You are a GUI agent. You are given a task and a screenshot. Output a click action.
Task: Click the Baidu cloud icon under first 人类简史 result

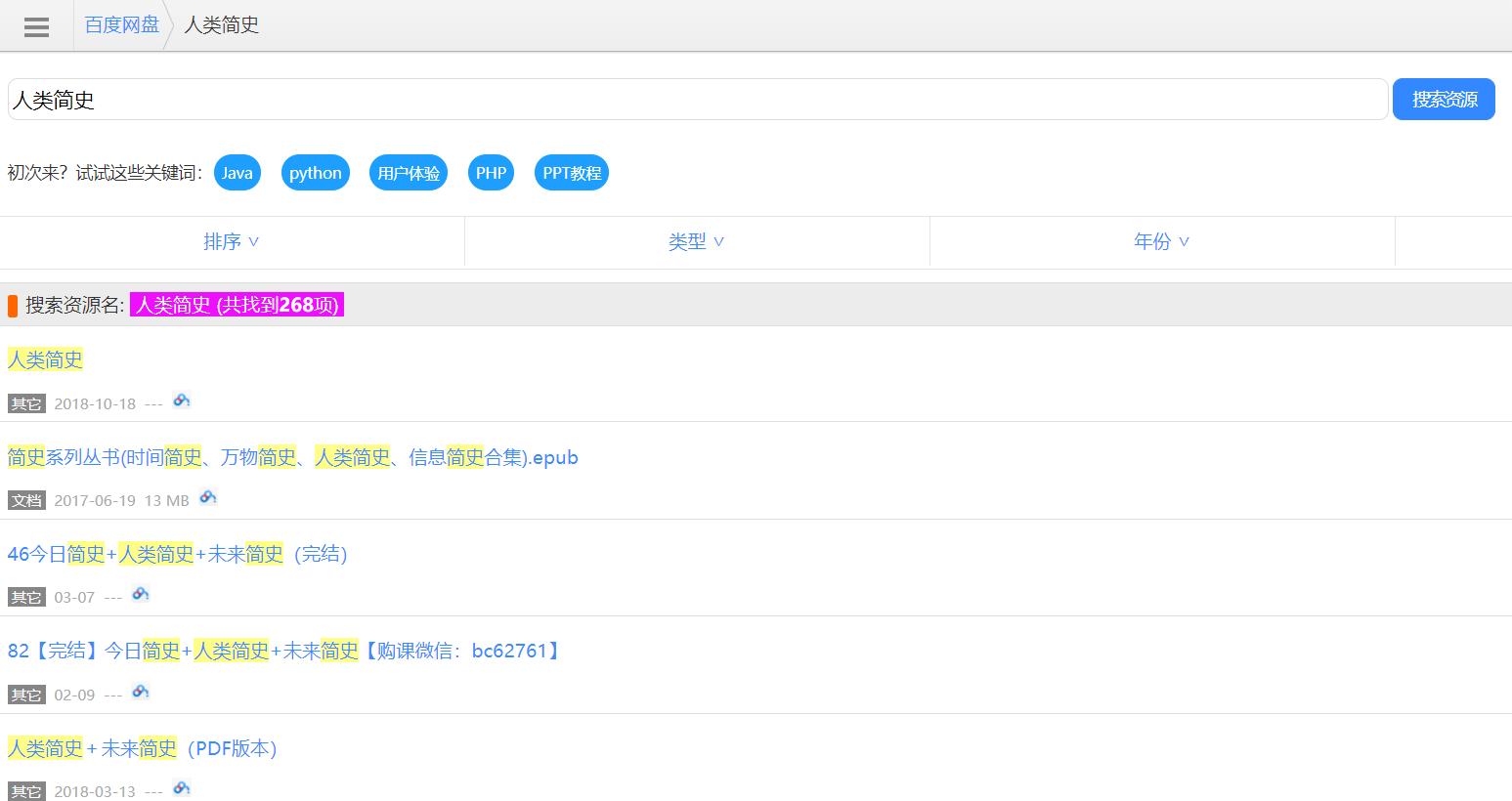pyautogui.click(x=181, y=400)
